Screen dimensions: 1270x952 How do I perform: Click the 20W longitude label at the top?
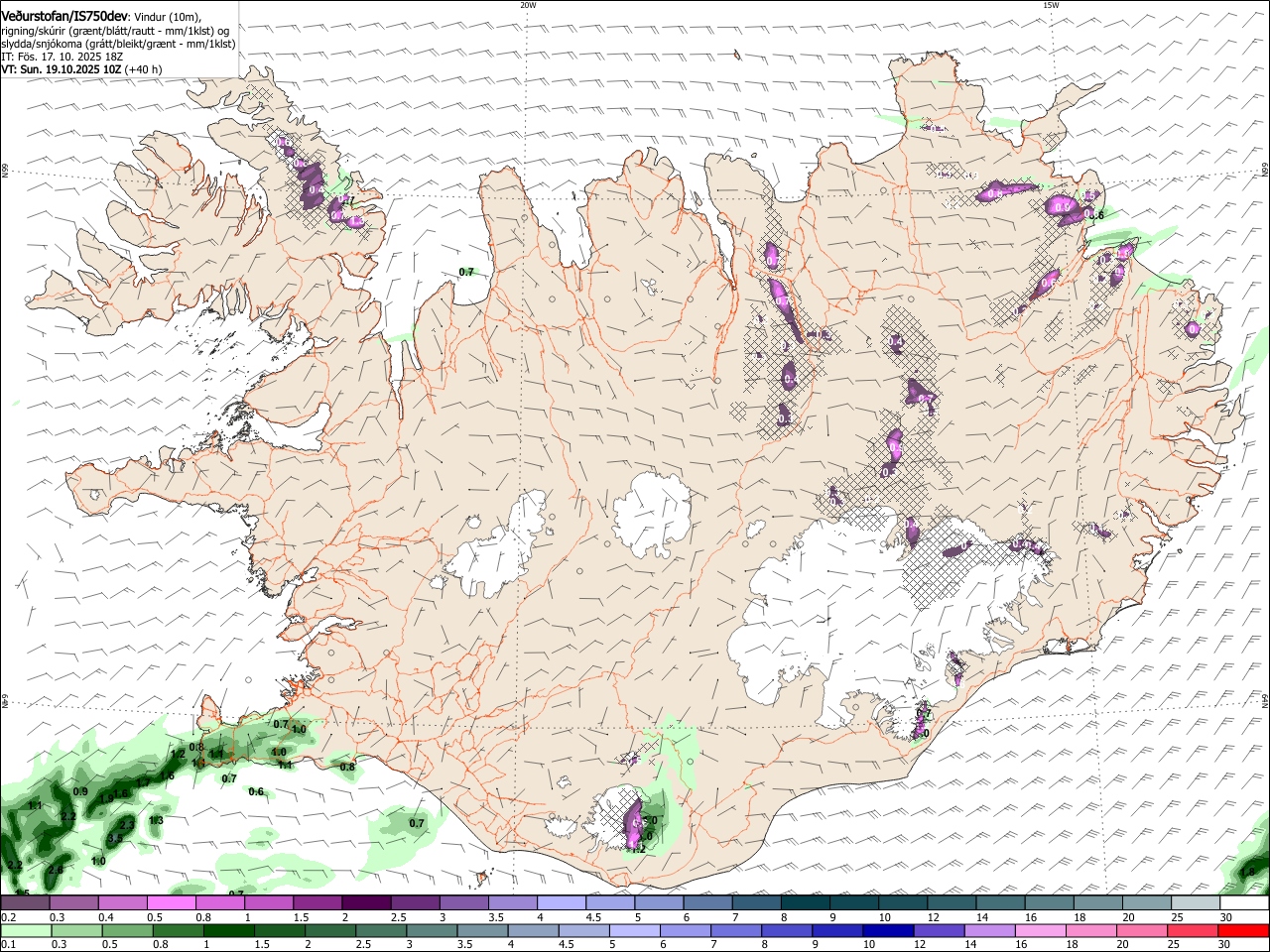coord(528,5)
